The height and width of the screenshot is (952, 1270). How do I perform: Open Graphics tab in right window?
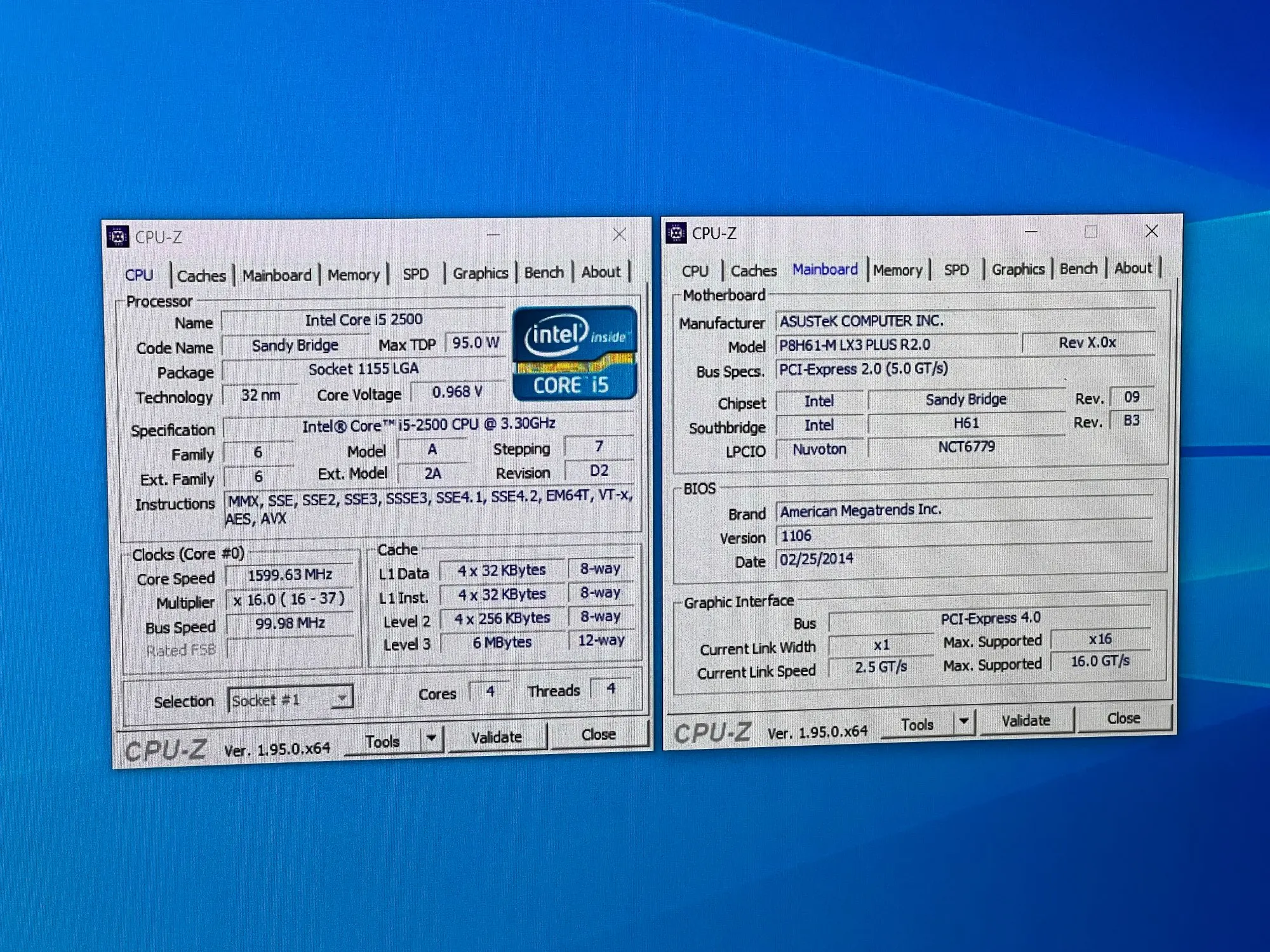(x=1018, y=269)
